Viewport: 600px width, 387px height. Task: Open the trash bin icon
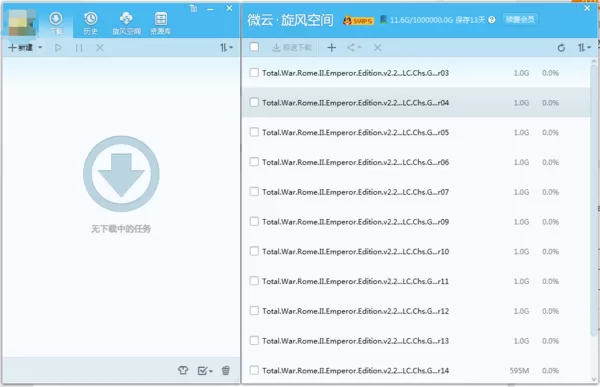point(226,370)
